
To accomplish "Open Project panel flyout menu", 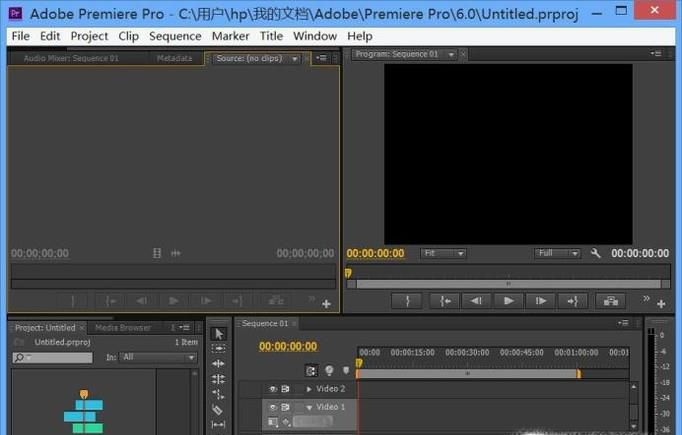I will [x=184, y=327].
